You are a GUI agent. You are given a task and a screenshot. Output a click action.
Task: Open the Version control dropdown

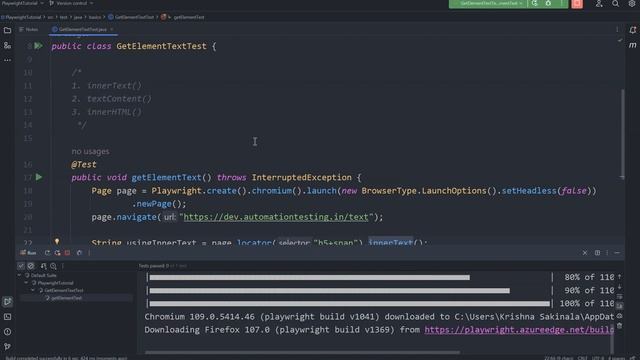tap(71, 3)
